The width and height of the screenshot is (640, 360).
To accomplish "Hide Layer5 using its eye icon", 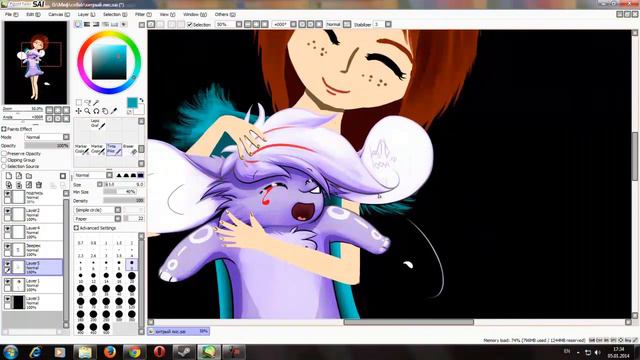I will pyautogui.click(x=7, y=264).
